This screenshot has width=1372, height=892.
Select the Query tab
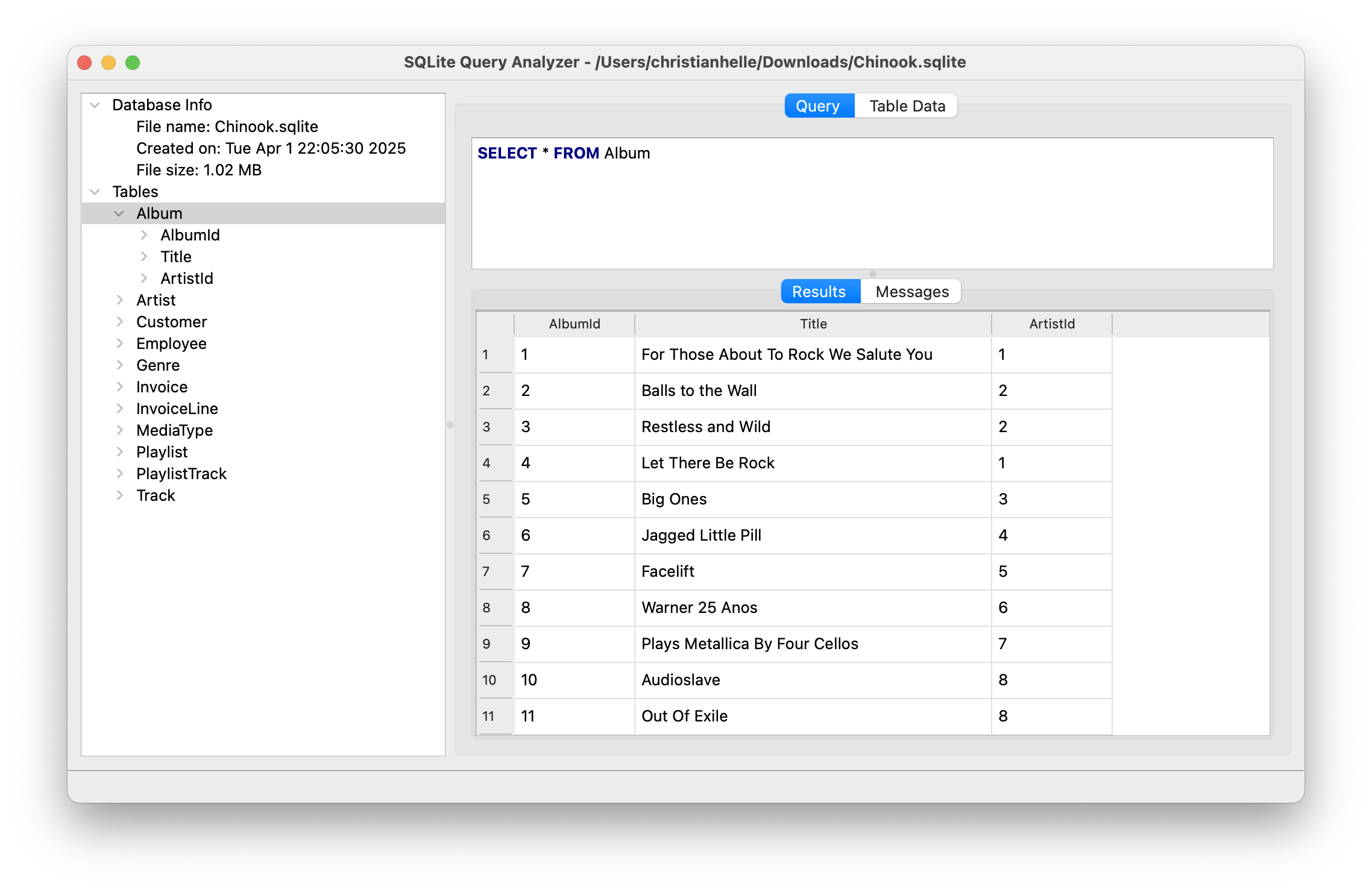tap(817, 105)
